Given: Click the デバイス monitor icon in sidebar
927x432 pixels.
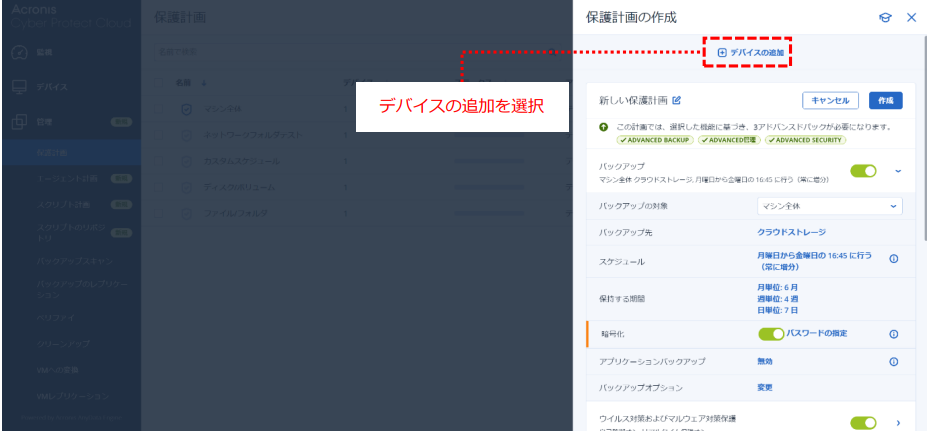Looking at the screenshot, I should tap(20, 87).
